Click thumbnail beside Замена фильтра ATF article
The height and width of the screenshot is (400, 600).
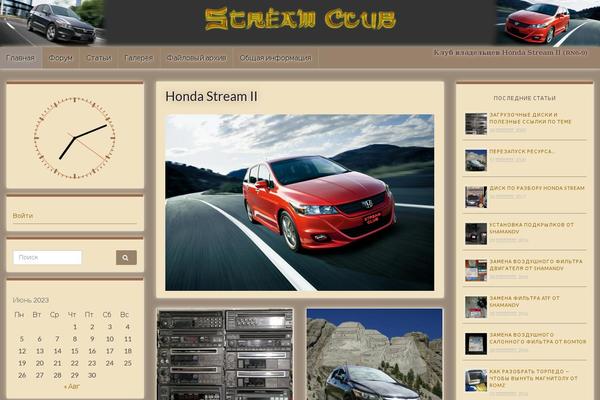(476, 307)
